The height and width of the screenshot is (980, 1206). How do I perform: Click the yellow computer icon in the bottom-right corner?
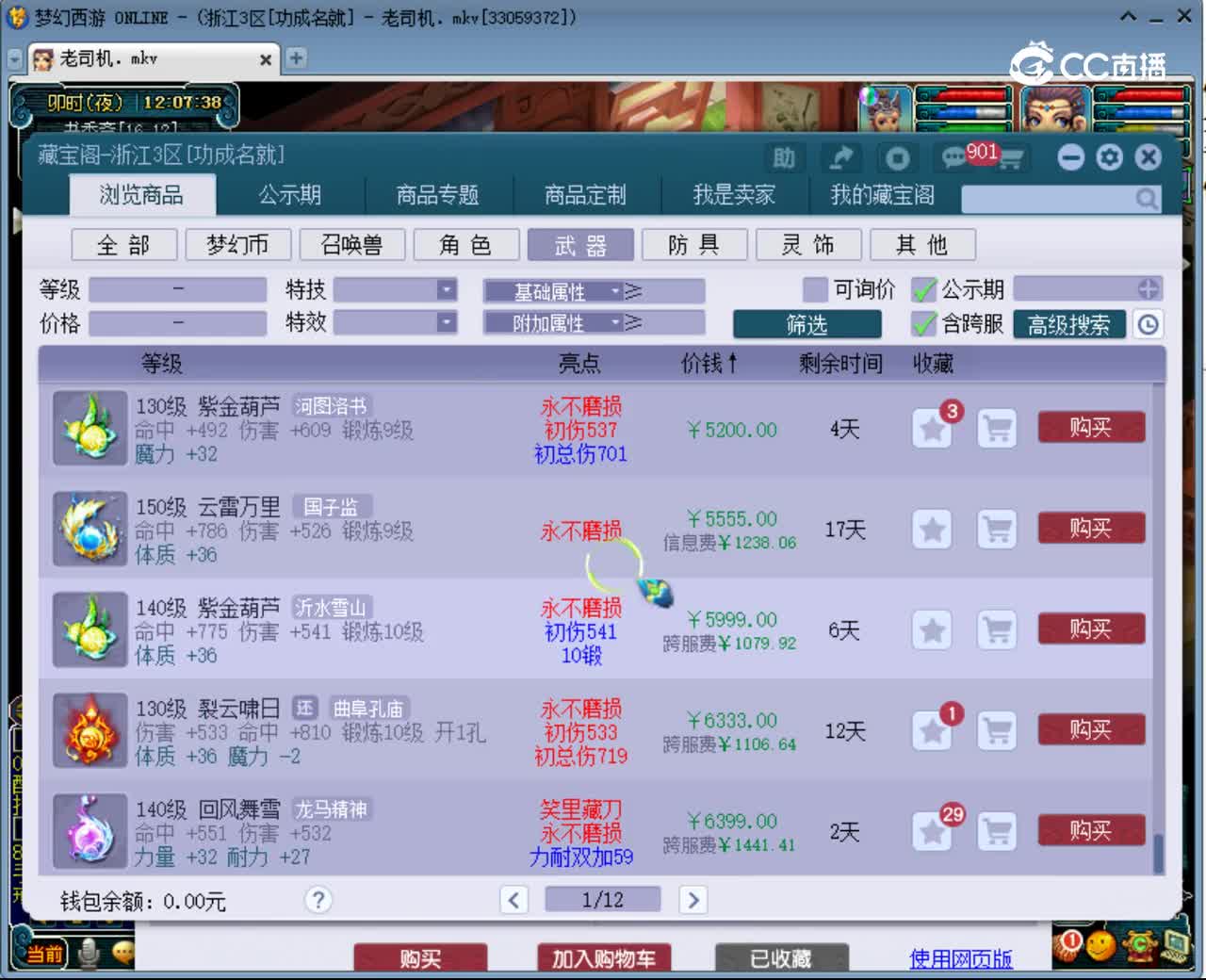(1177, 945)
